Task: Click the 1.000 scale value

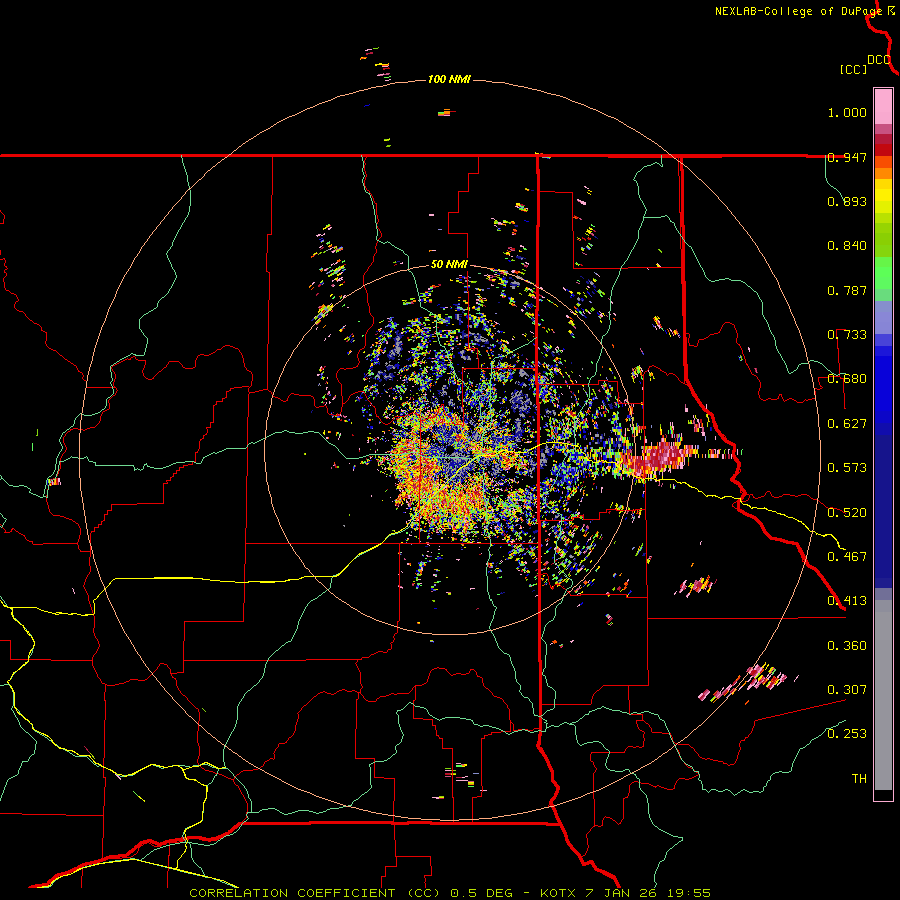Action: [x=847, y=112]
